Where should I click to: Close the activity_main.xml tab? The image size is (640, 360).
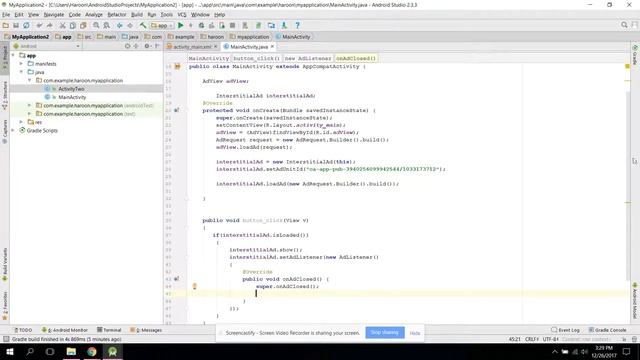click(x=216, y=47)
